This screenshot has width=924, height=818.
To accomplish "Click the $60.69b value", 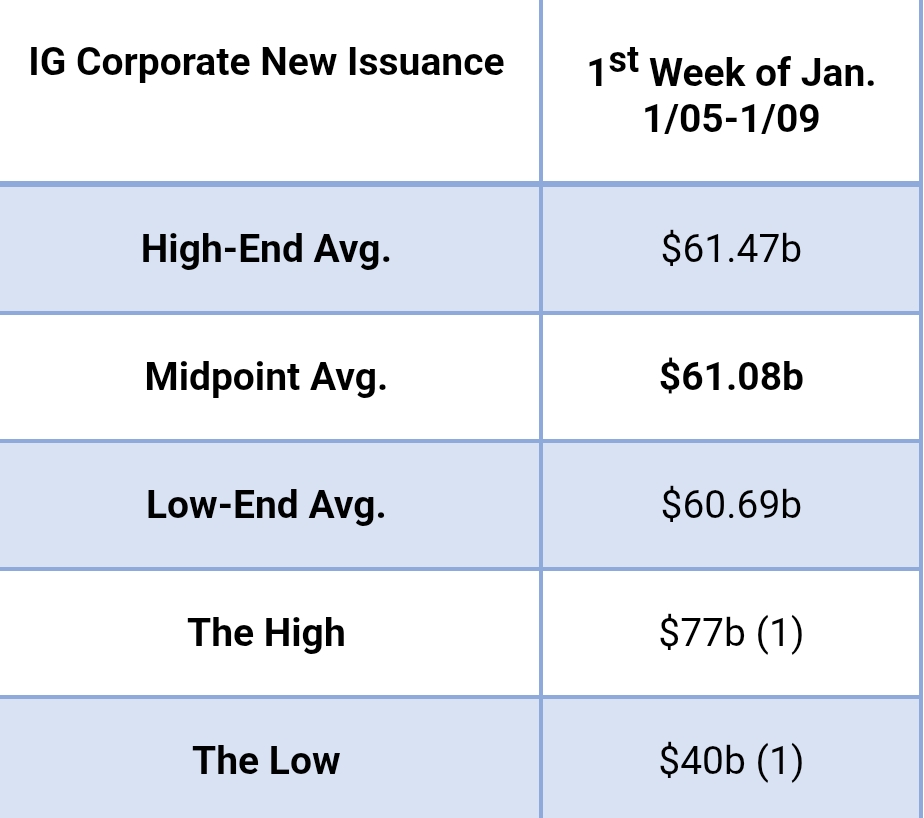I will [x=731, y=505].
